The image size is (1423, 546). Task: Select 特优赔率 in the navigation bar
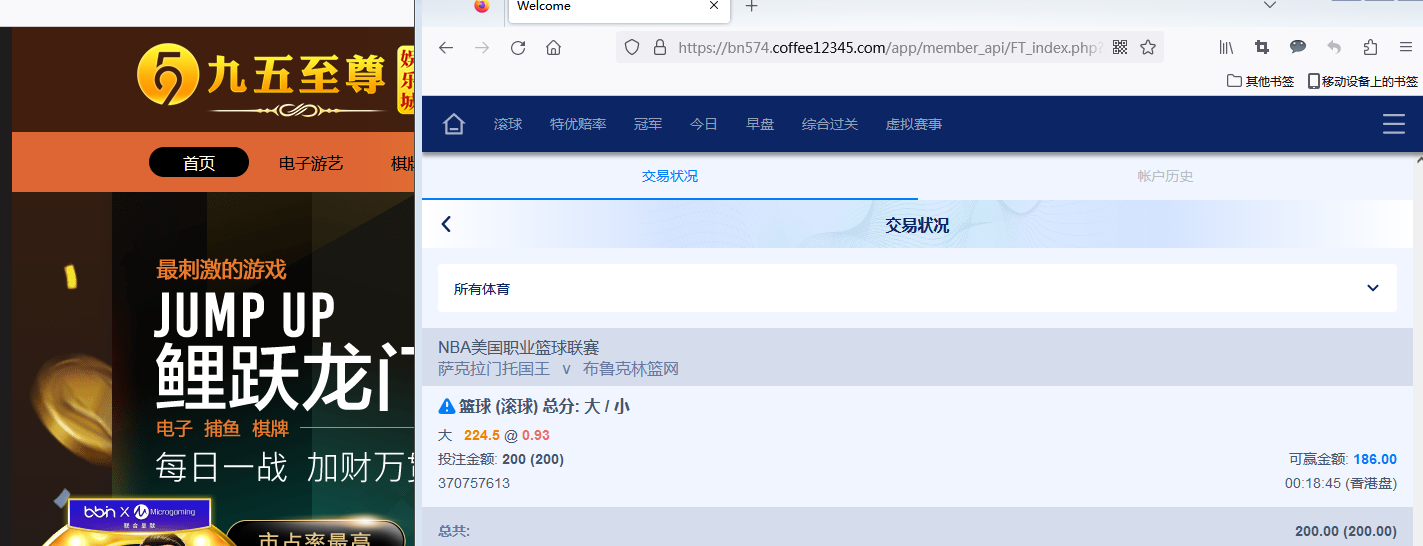coord(578,124)
